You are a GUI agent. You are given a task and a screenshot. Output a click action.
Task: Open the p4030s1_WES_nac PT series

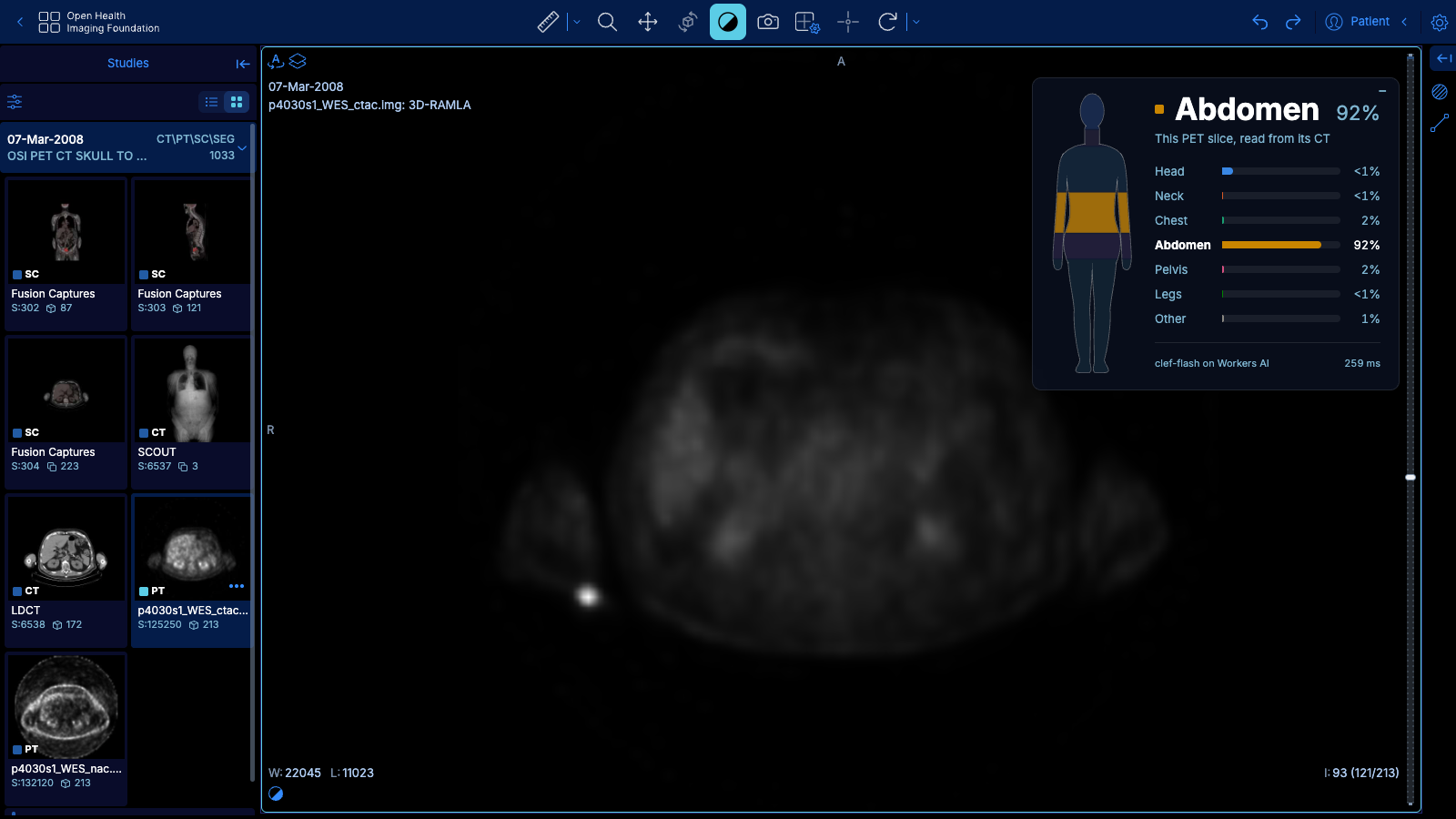(66, 729)
